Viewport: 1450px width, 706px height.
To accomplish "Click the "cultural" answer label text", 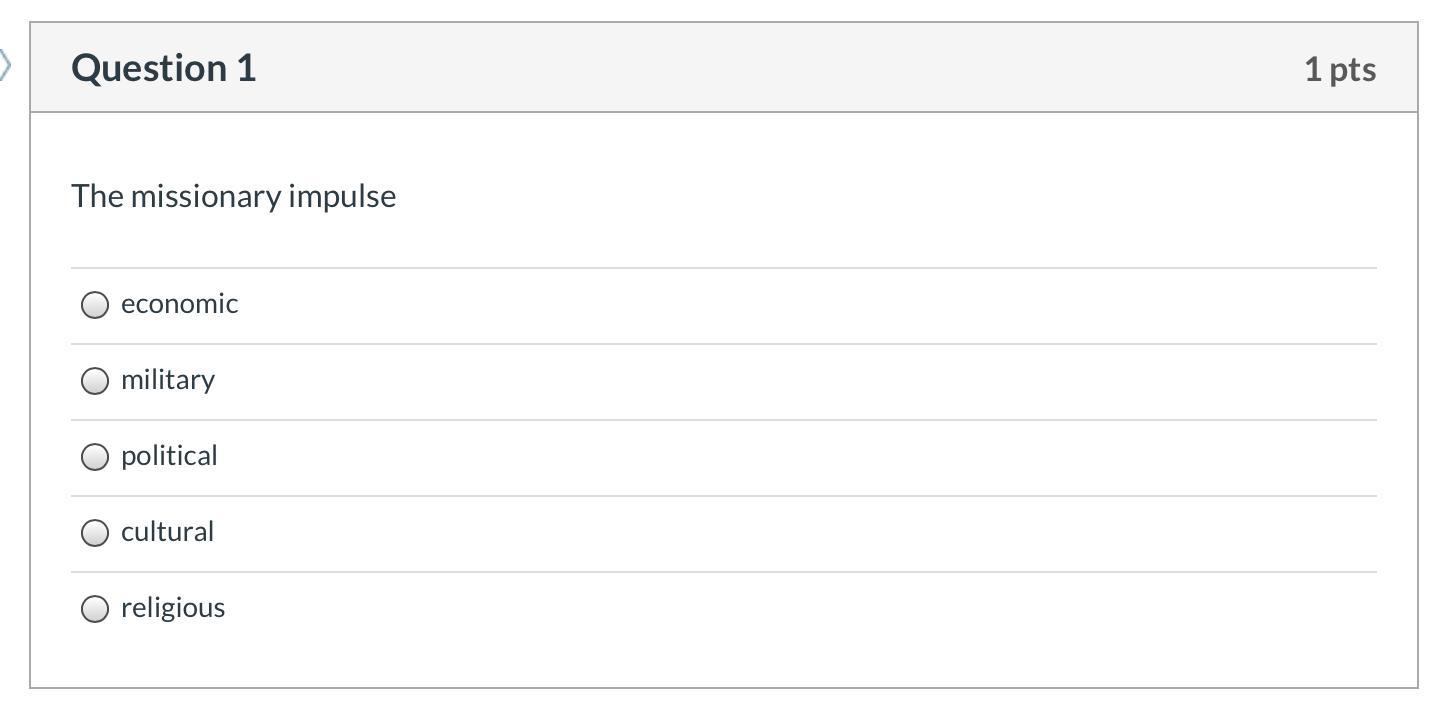I will 167,532.
